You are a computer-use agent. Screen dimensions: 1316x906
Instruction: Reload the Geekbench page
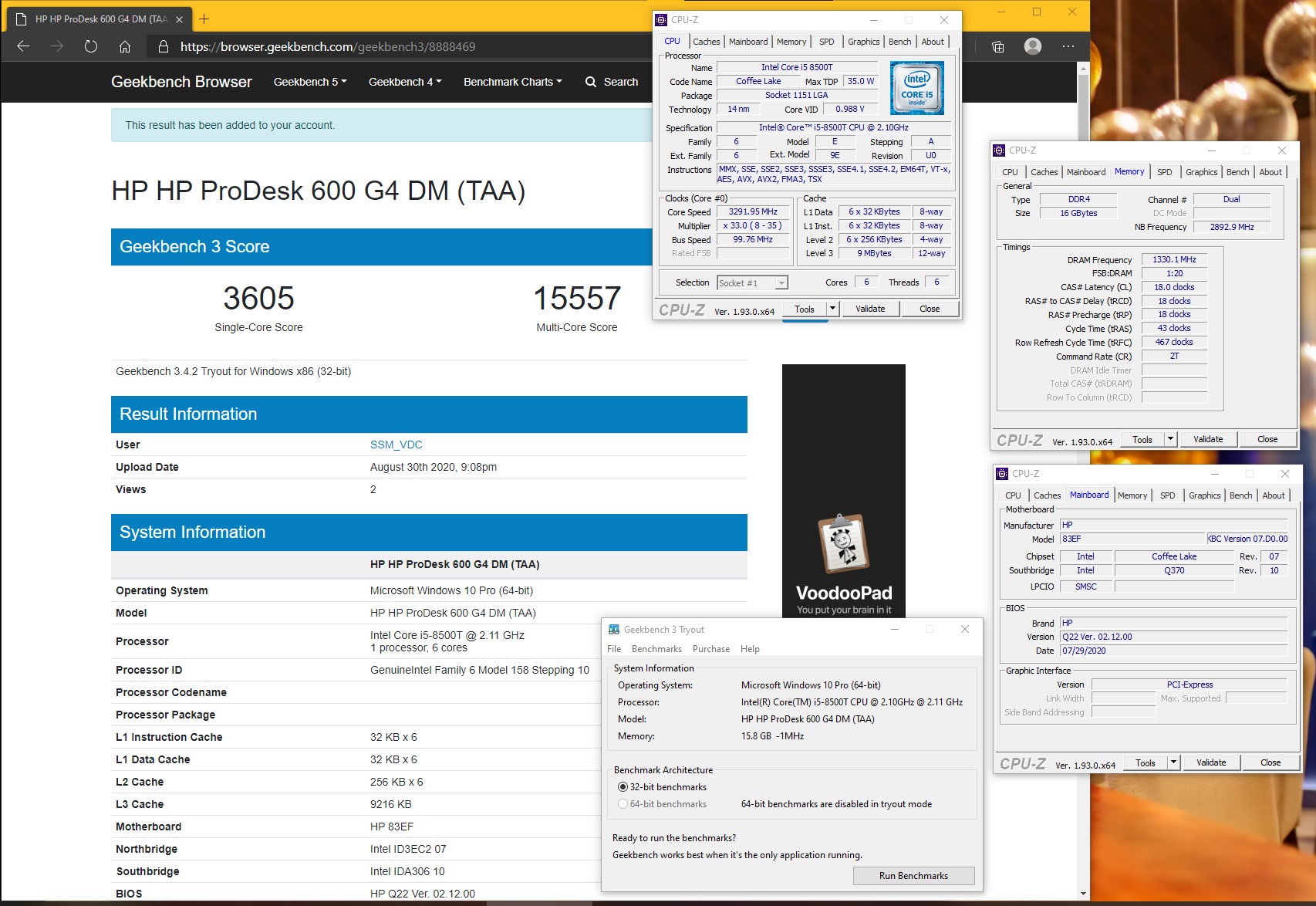pyautogui.click(x=91, y=46)
